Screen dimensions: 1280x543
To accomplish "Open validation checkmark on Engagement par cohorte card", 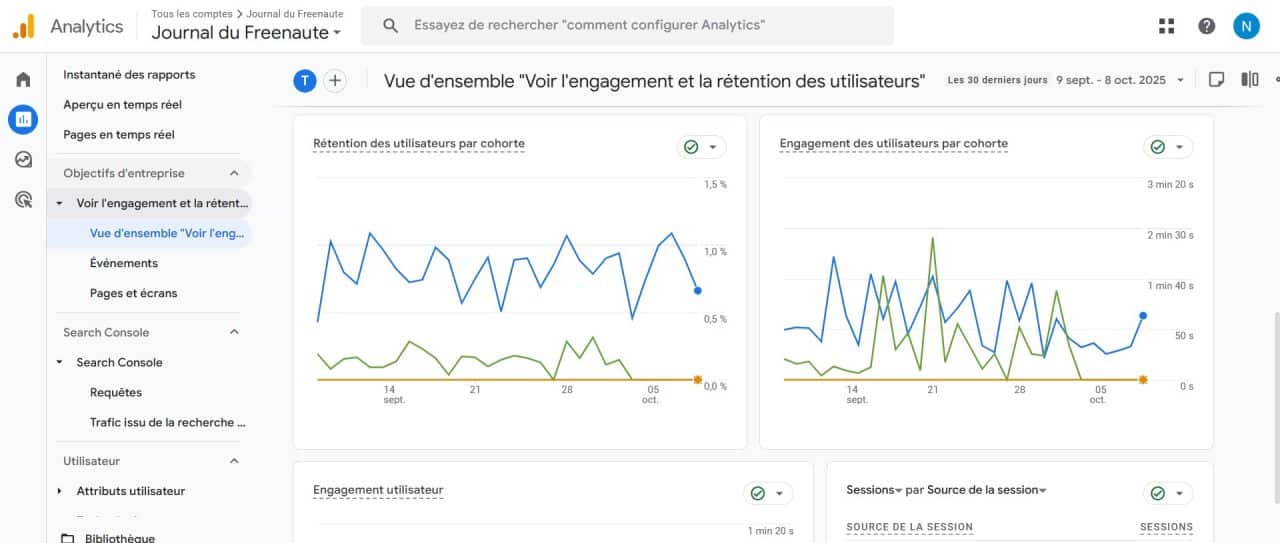I will pyautogui.click(x=1168, y=147).
